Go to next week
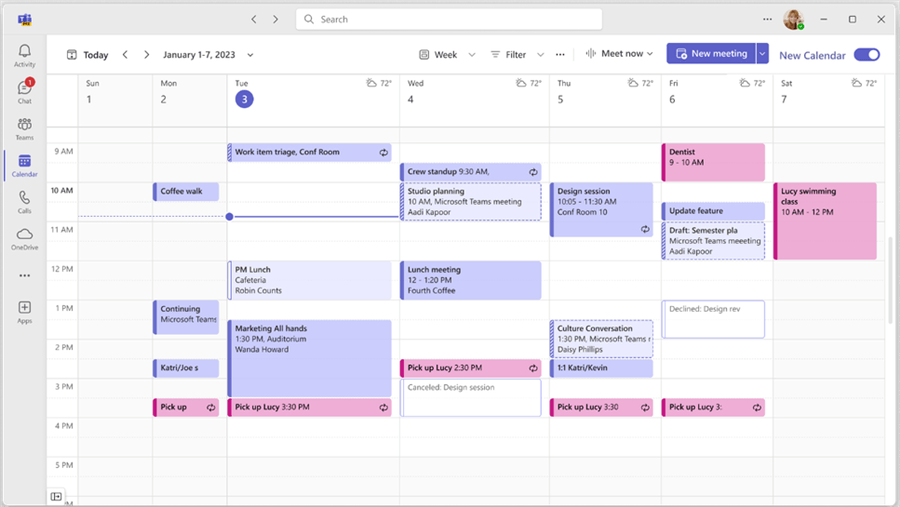 (146, 55)
